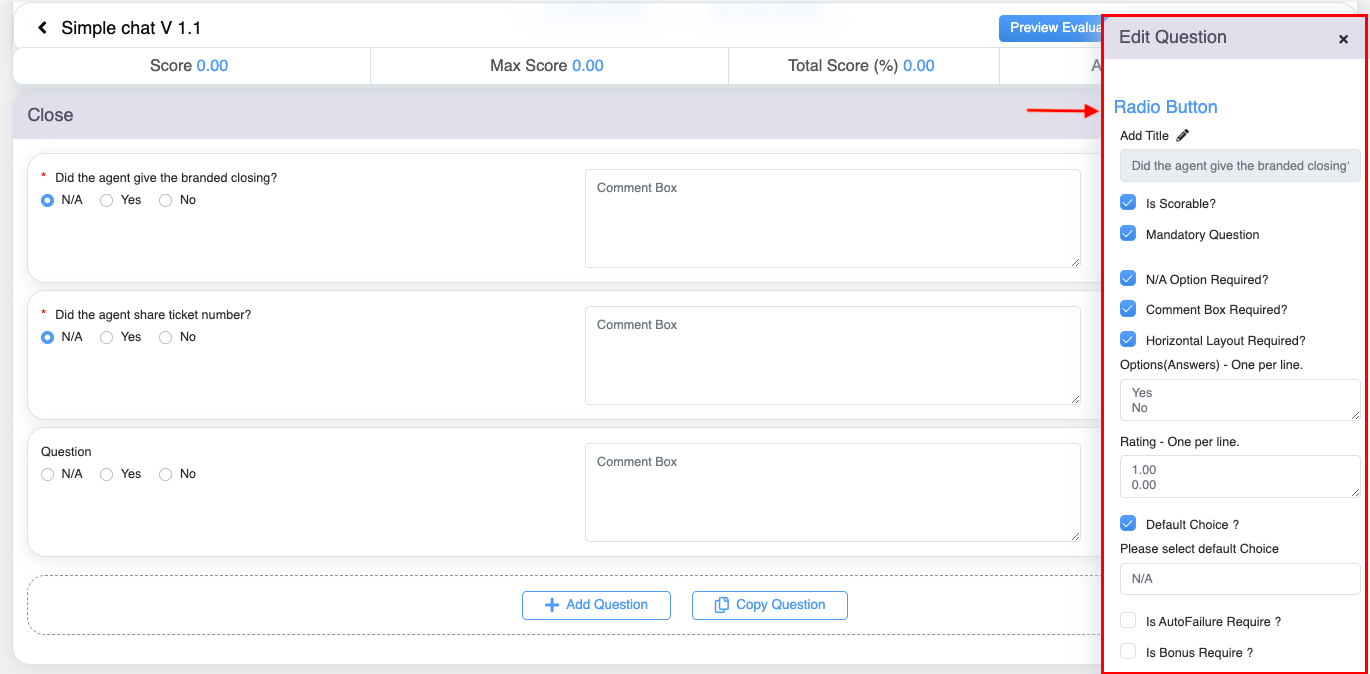Click the Options(Answers) text area
The image size is (1370, 674).
click(1239, 400)
